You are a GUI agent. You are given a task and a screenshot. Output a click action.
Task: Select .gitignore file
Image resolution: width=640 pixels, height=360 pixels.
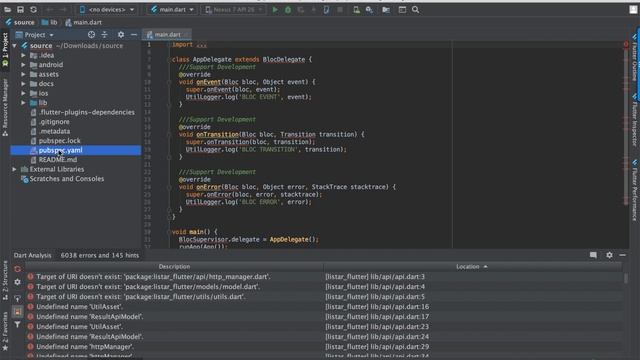[54, 122]
